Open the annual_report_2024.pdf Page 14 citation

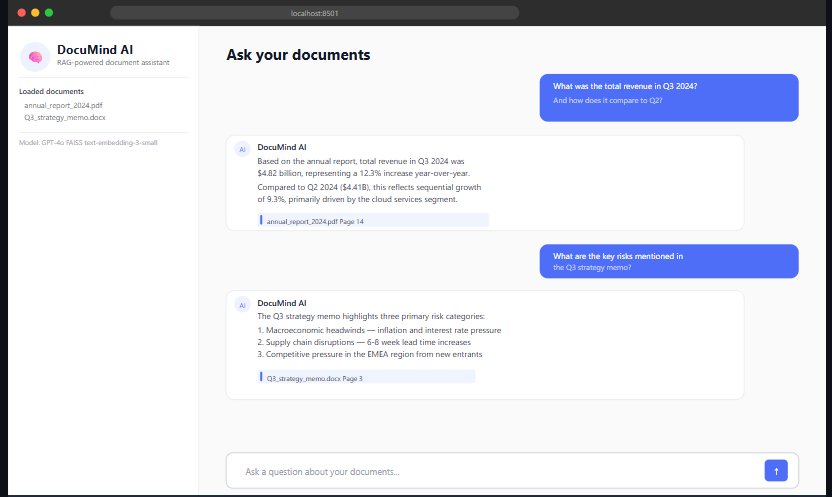pyautogui.click(x=373, y=221)
